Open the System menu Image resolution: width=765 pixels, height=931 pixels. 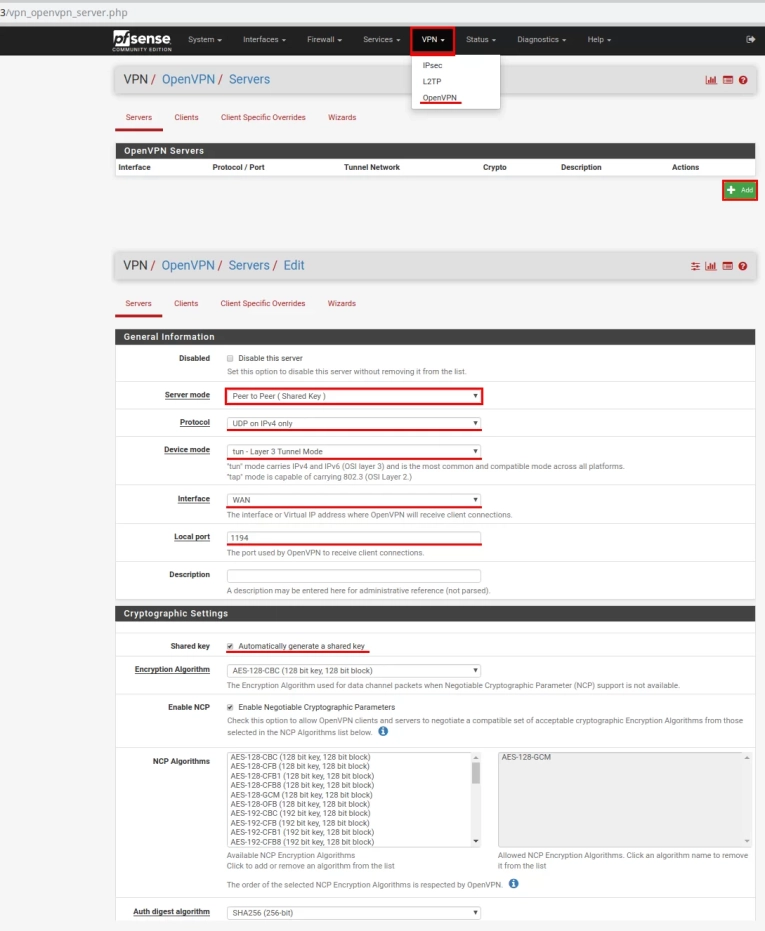point(205,40)
